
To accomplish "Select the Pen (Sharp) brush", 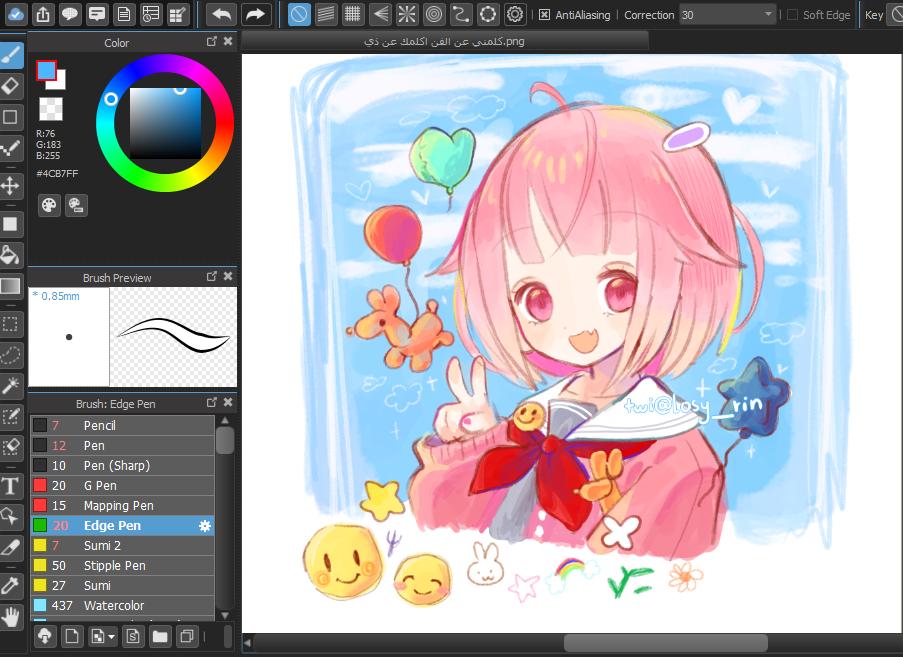I will [122, 465].
